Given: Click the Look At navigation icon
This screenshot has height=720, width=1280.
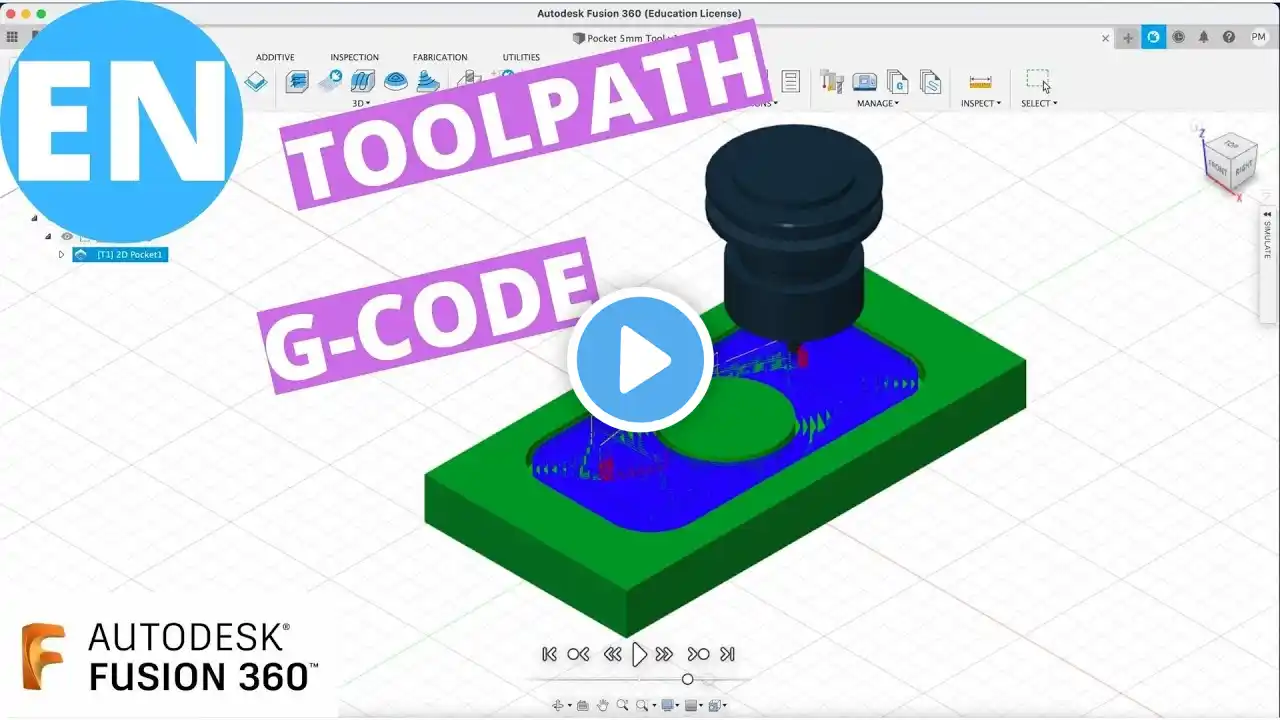Looking at the screenshot, I should click(x=583, y=705).
